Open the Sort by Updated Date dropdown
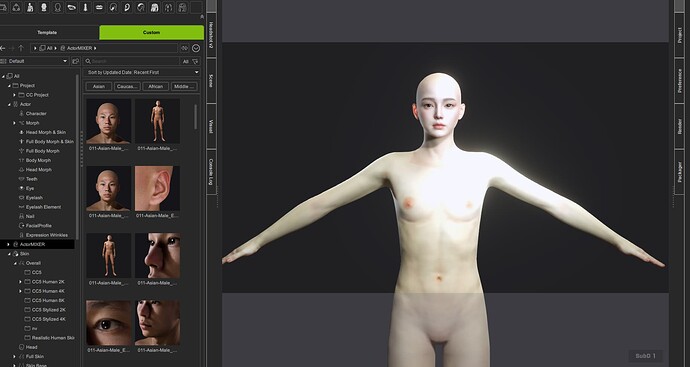The width and height of the screenshot is (690, 367). (x=142, y=72)
